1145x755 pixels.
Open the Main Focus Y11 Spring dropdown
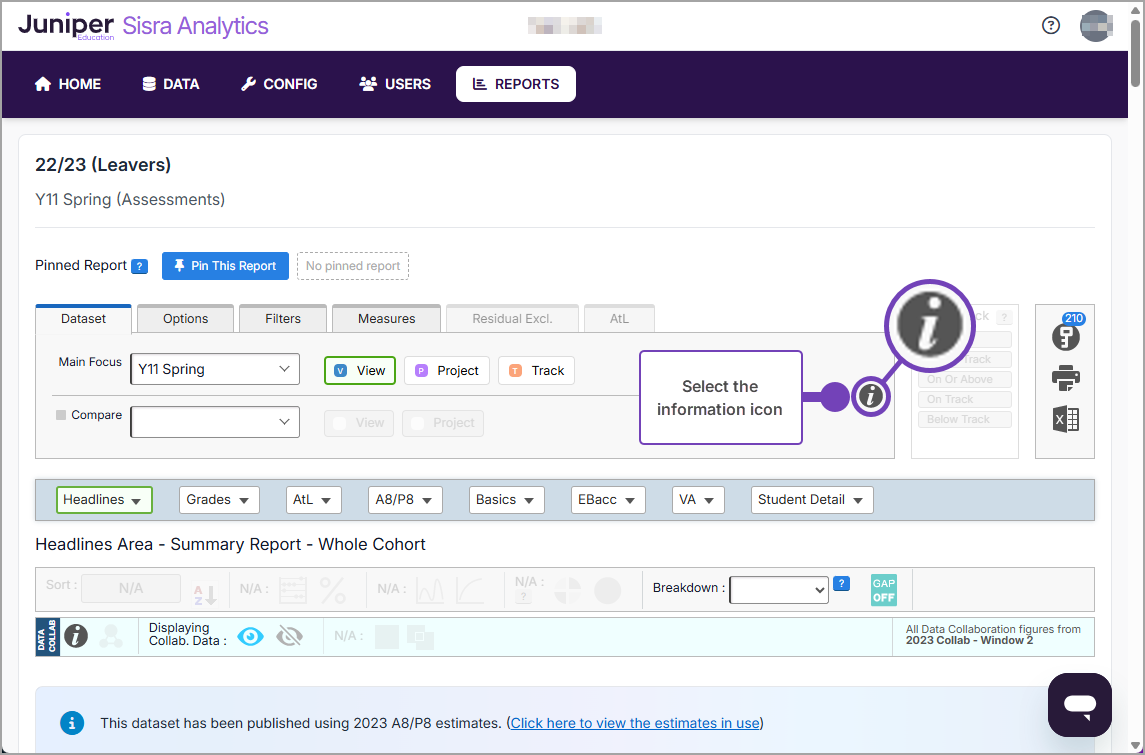214,369
